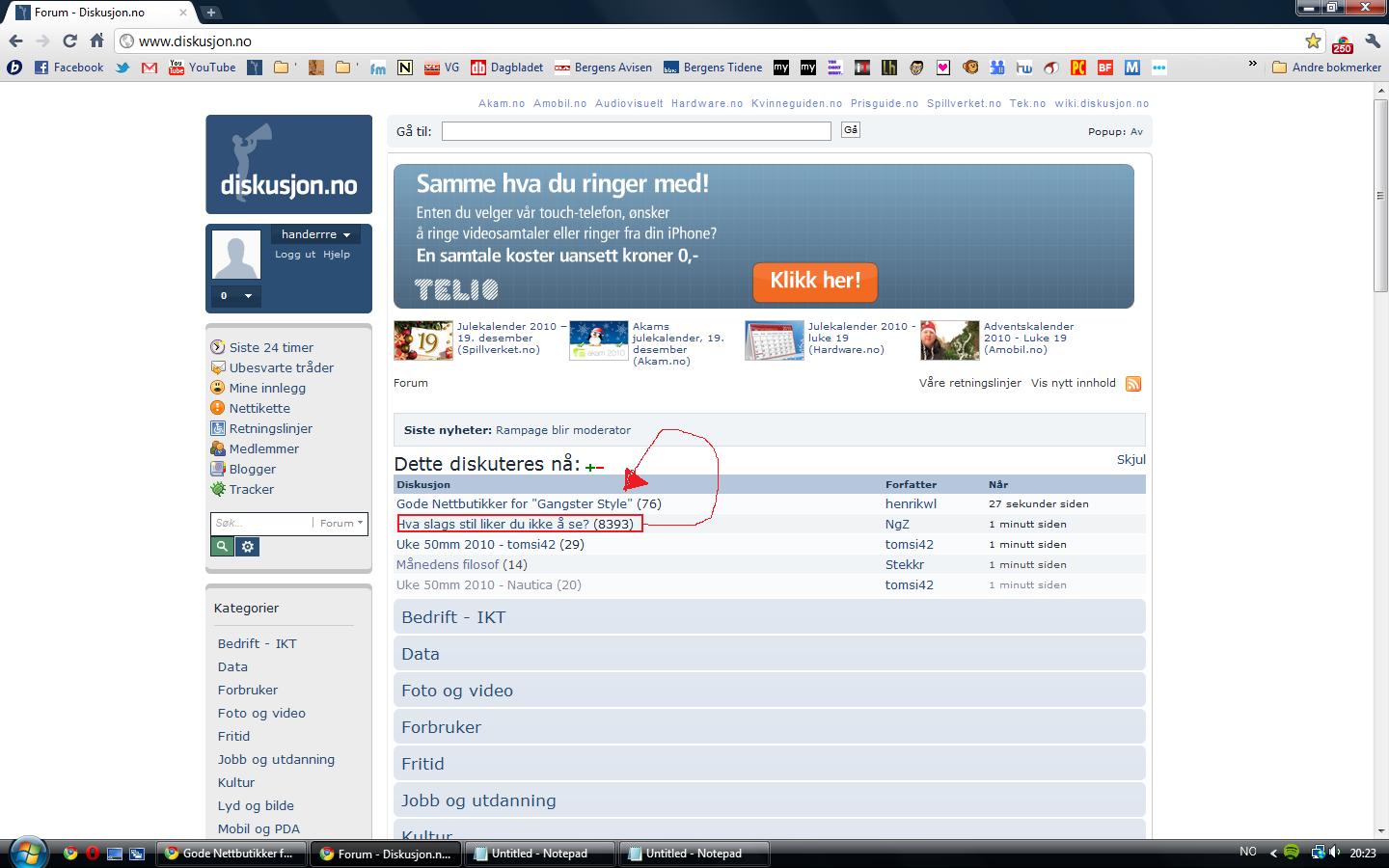Click the orange RSS feed icon
The width and height of the screenshot is (1389, 868).
tap(1133, 384)
